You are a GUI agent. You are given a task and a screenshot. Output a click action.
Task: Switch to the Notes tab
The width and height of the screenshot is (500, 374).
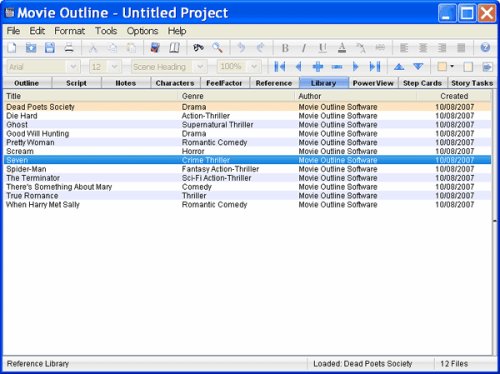coord(126,83)
